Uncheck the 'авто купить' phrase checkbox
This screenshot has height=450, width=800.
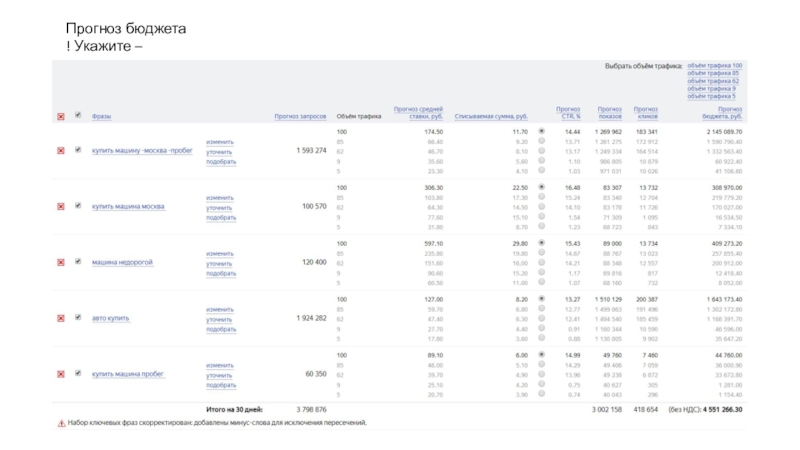click(x=78, y=318)
